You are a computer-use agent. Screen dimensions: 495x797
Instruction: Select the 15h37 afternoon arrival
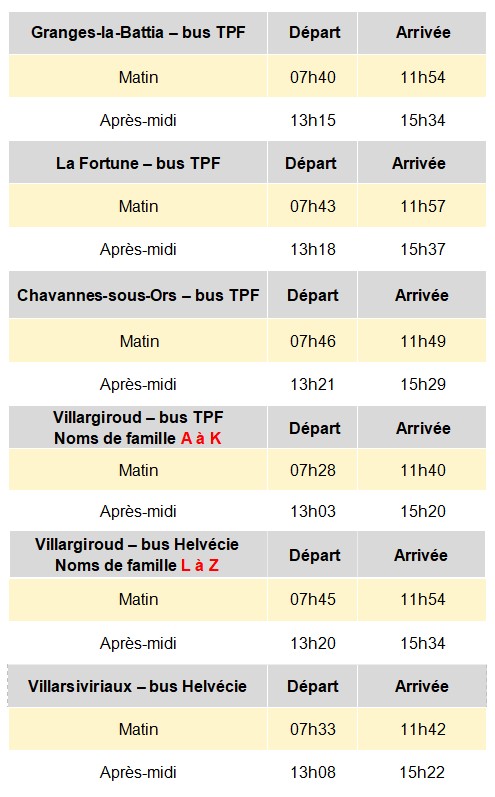pos(422,249)
